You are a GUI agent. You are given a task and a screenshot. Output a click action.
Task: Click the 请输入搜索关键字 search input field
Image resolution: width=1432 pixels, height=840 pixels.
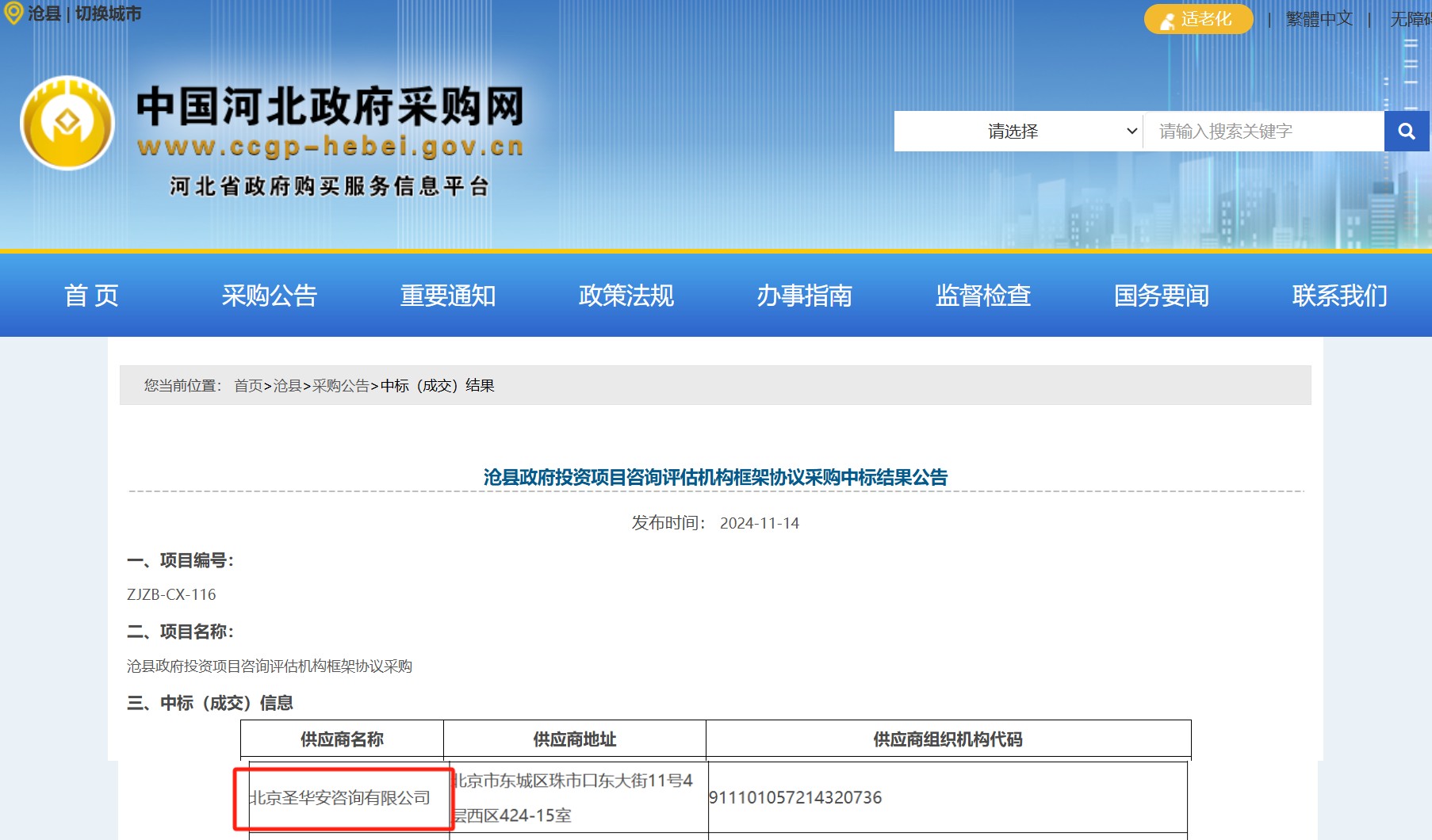click(x=1264, y=132)
